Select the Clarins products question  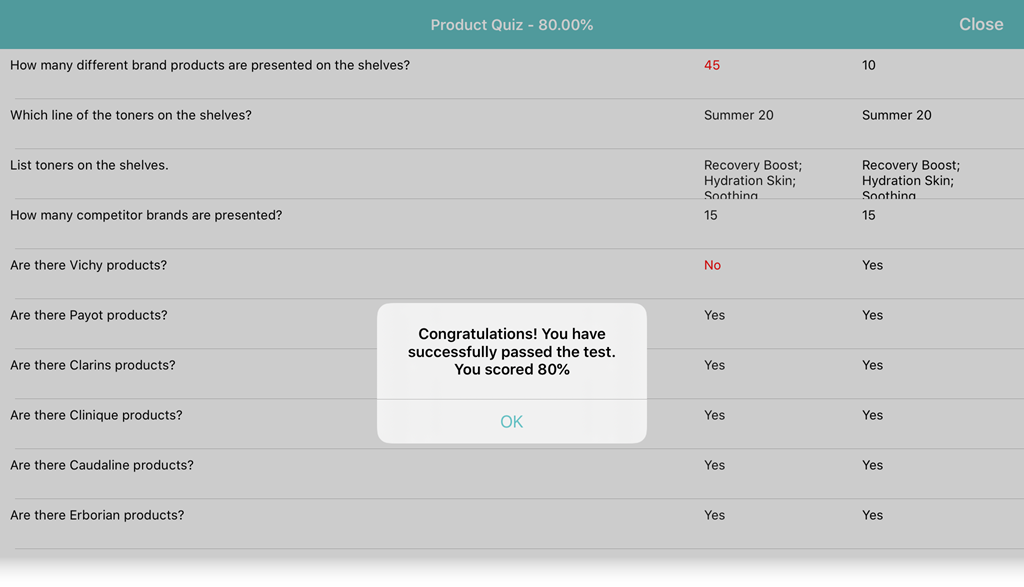pos(92,365)
